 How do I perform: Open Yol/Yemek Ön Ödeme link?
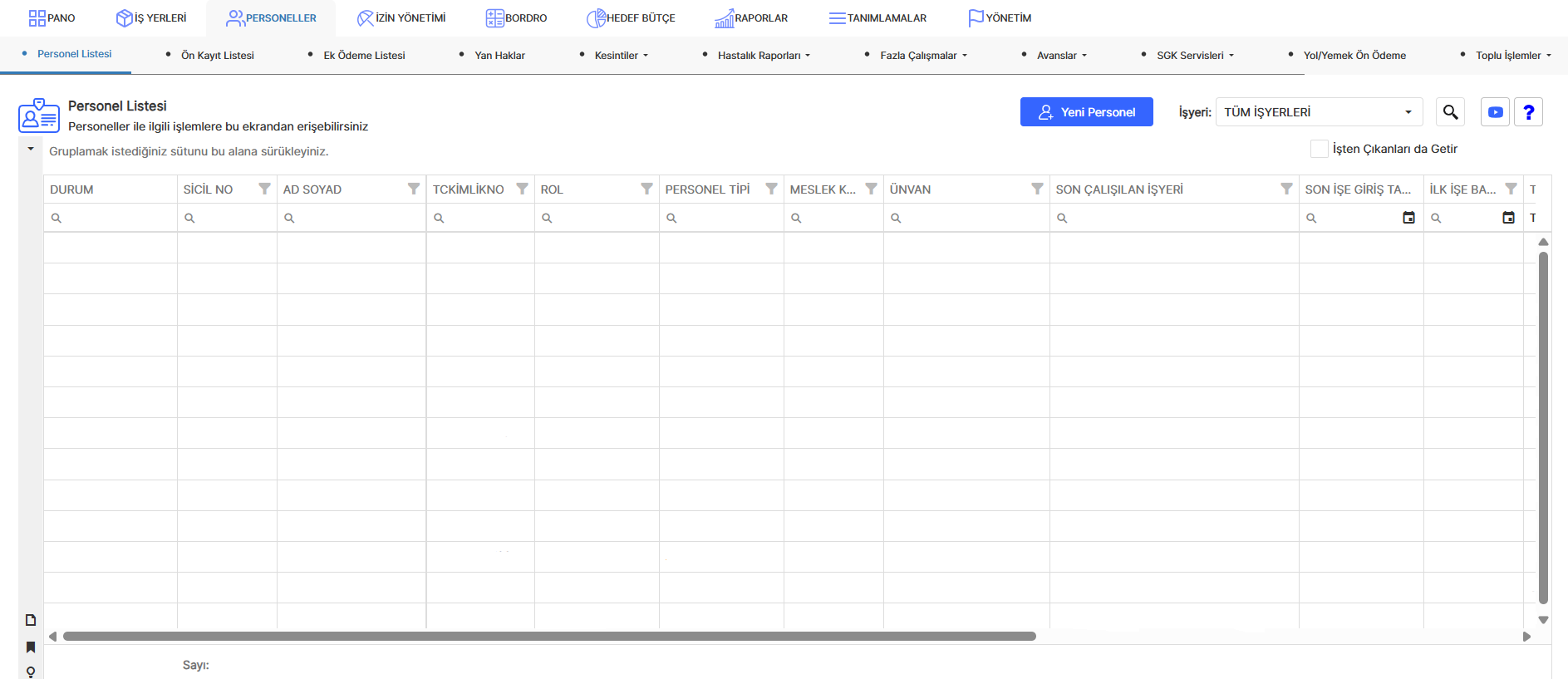click(x=1354, y=56)
